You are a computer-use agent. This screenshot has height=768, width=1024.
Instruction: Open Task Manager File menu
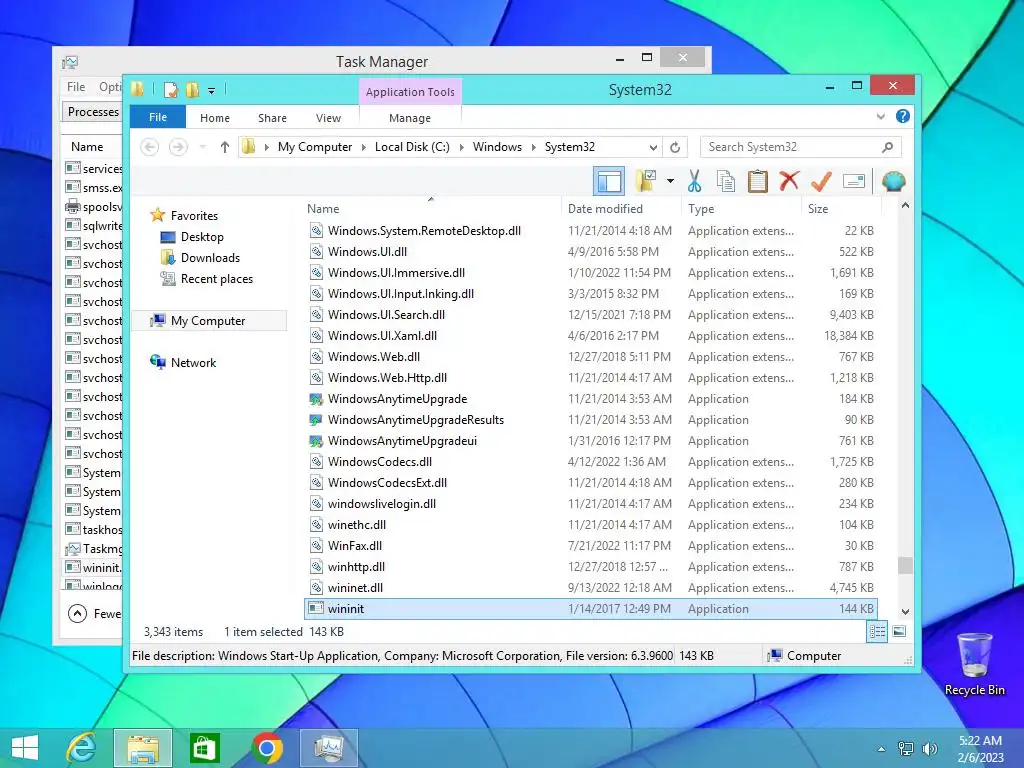click(x=76, y=87)
